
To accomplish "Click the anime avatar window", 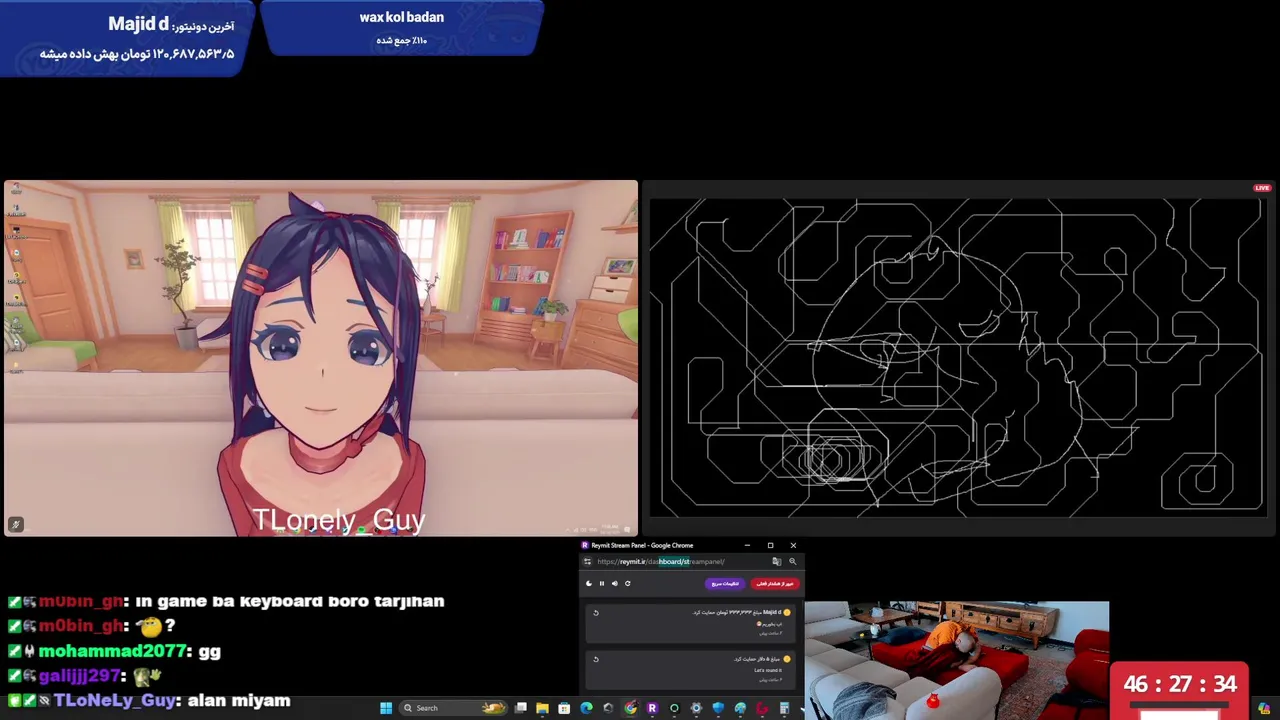I will pyautogui.click(x=320, y=359).
